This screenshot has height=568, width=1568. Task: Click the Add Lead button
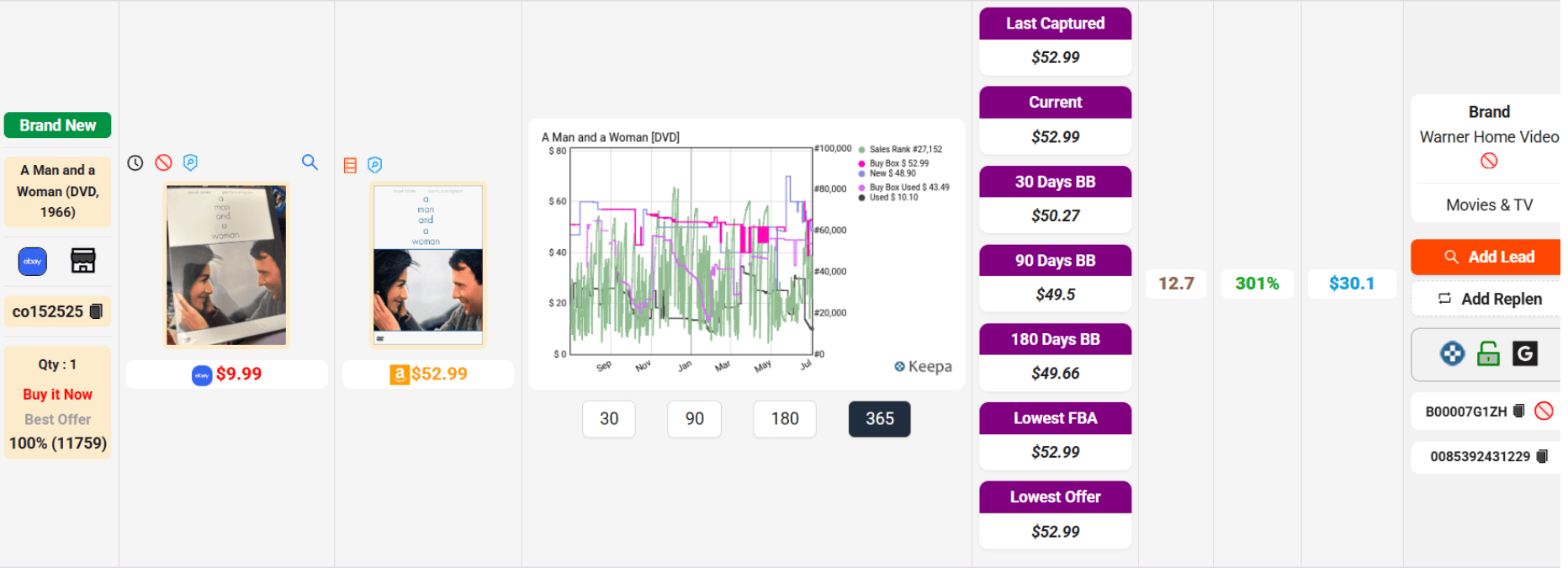[x=1489, y=257]
